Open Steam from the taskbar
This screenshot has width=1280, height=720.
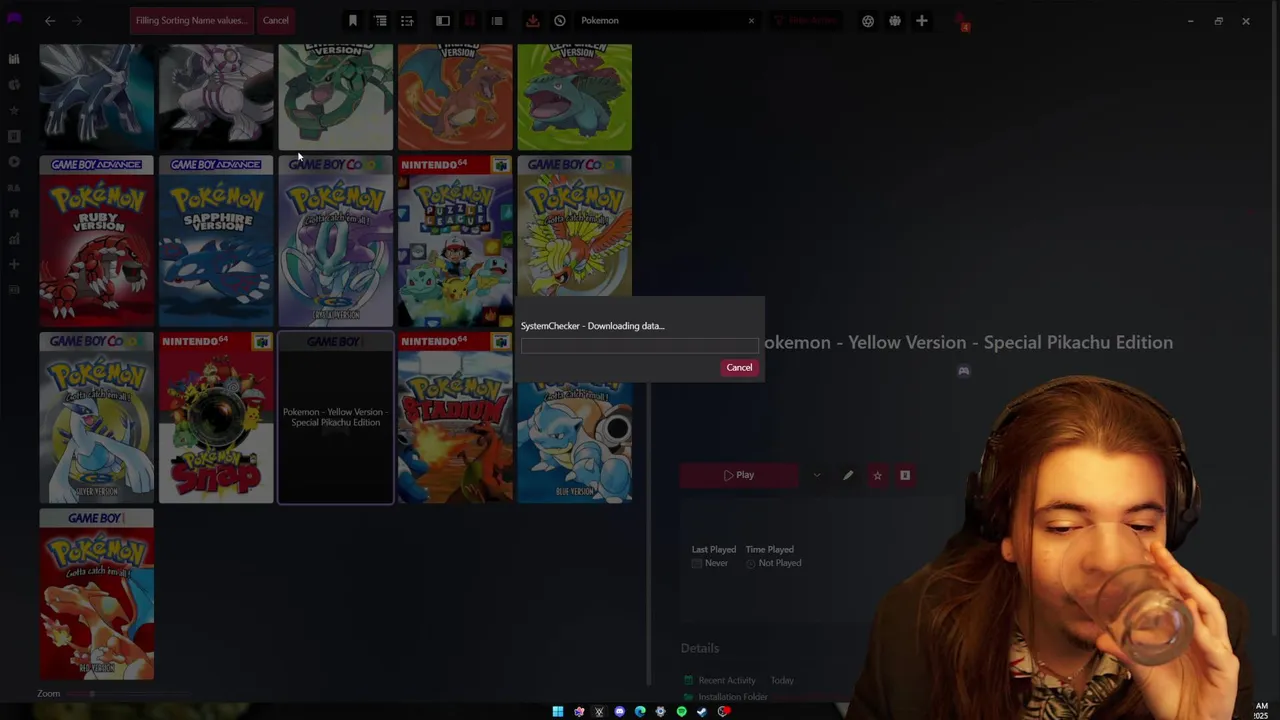point(702,712)
